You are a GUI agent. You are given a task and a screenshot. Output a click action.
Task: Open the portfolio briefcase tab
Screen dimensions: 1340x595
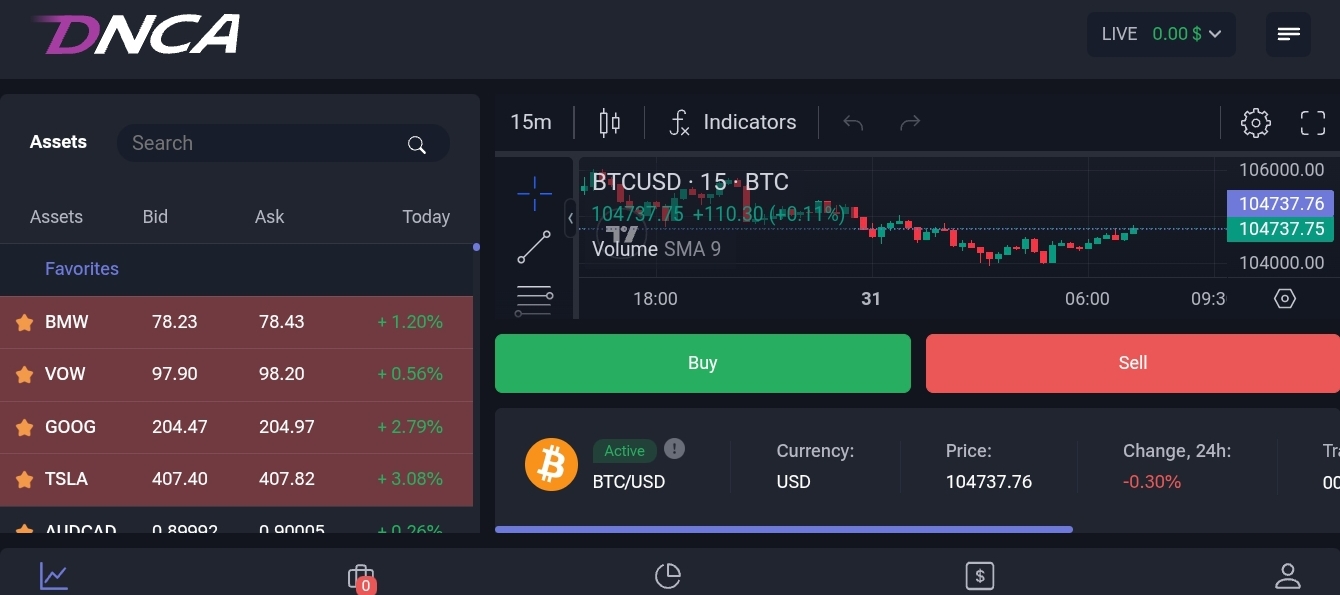point(360,577)
